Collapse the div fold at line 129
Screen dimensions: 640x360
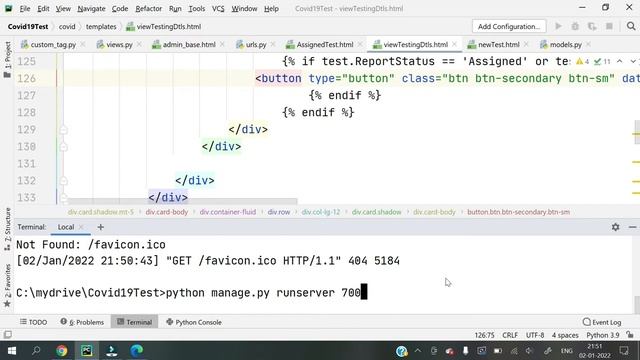pyautogui.click(x=63, y=130)
